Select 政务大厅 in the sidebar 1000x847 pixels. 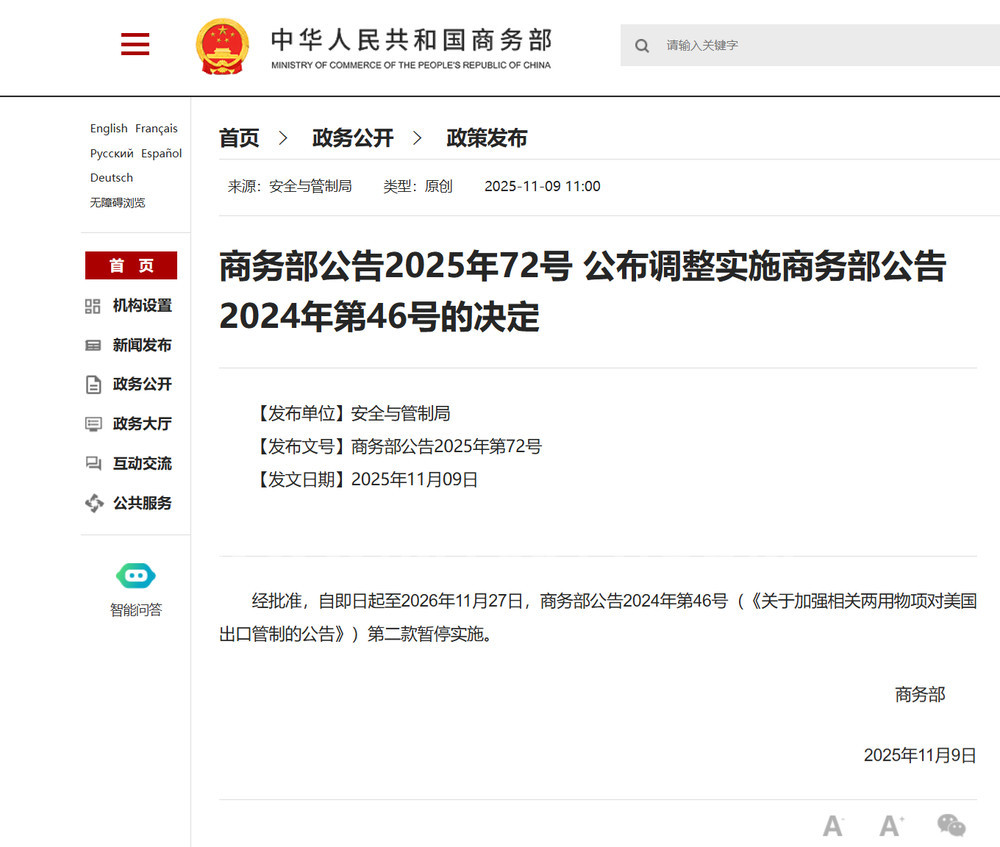(141, 424)
